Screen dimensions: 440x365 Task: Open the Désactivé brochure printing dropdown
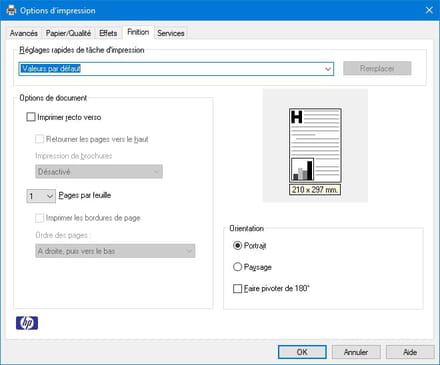99,172
